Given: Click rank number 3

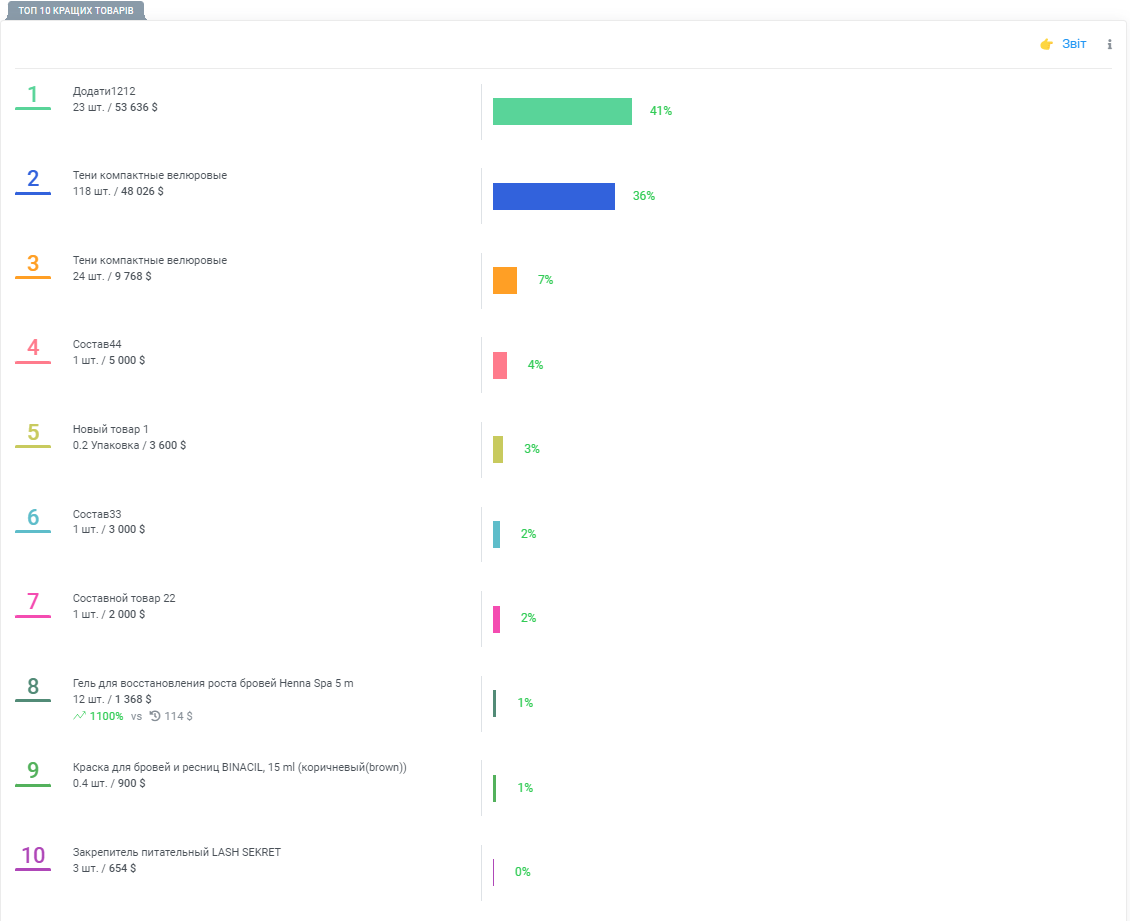Looking at the screenshot, I should [32, 264].
